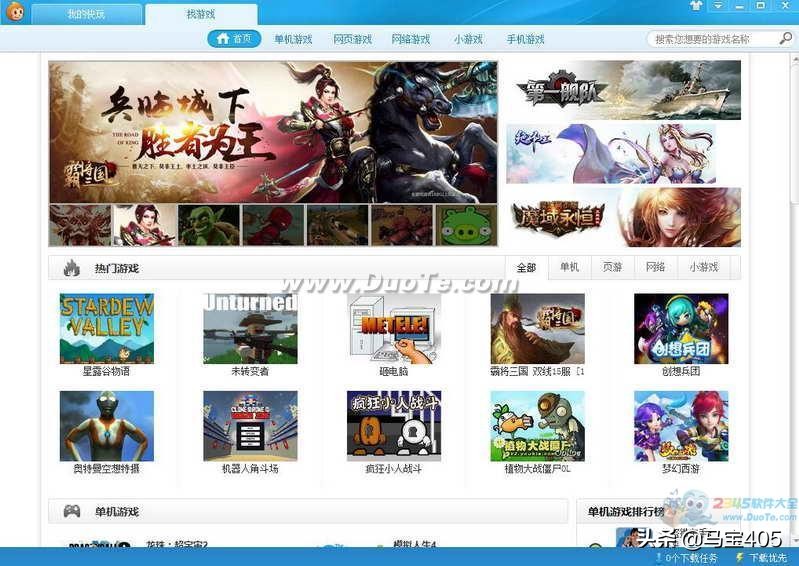Open the 创想兵团 game icon
Viewport: 799px width, 566px height.
point(681,329)
